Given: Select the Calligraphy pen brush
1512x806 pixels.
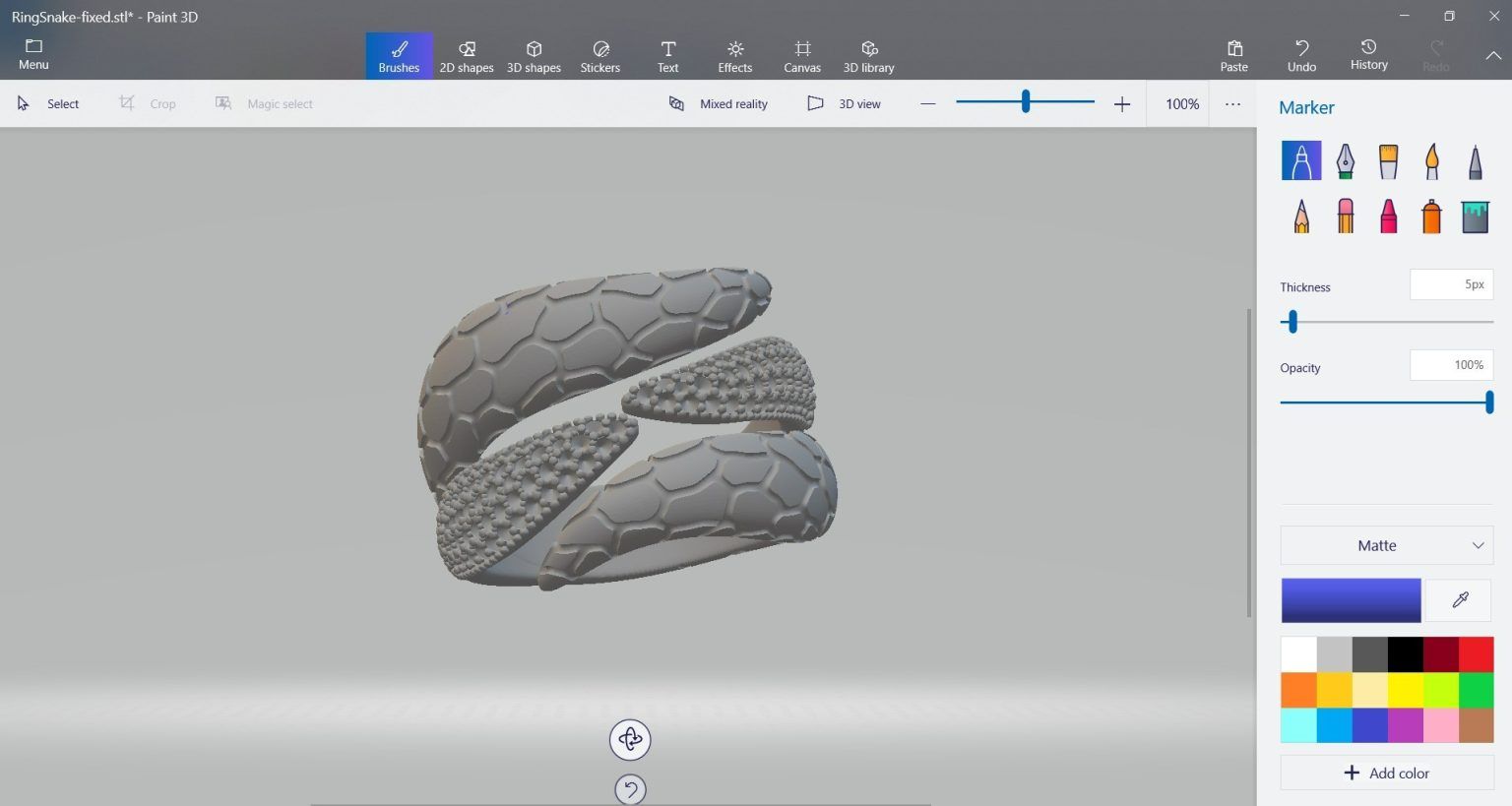Looking at the screenshot, I should [x=1346, y=160].
